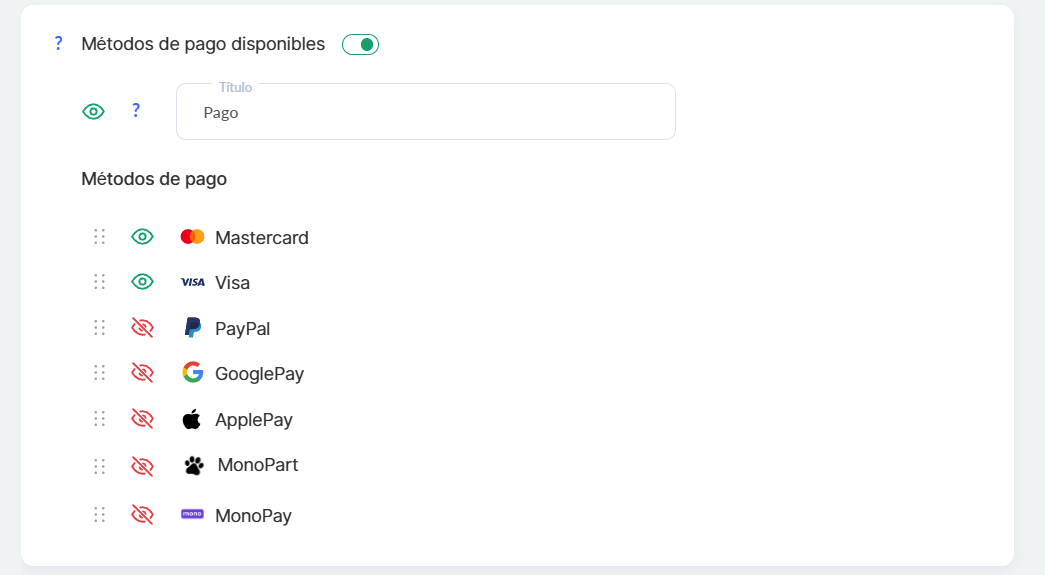
Task: Click the MonoPart paw icon
Action: 193,465
